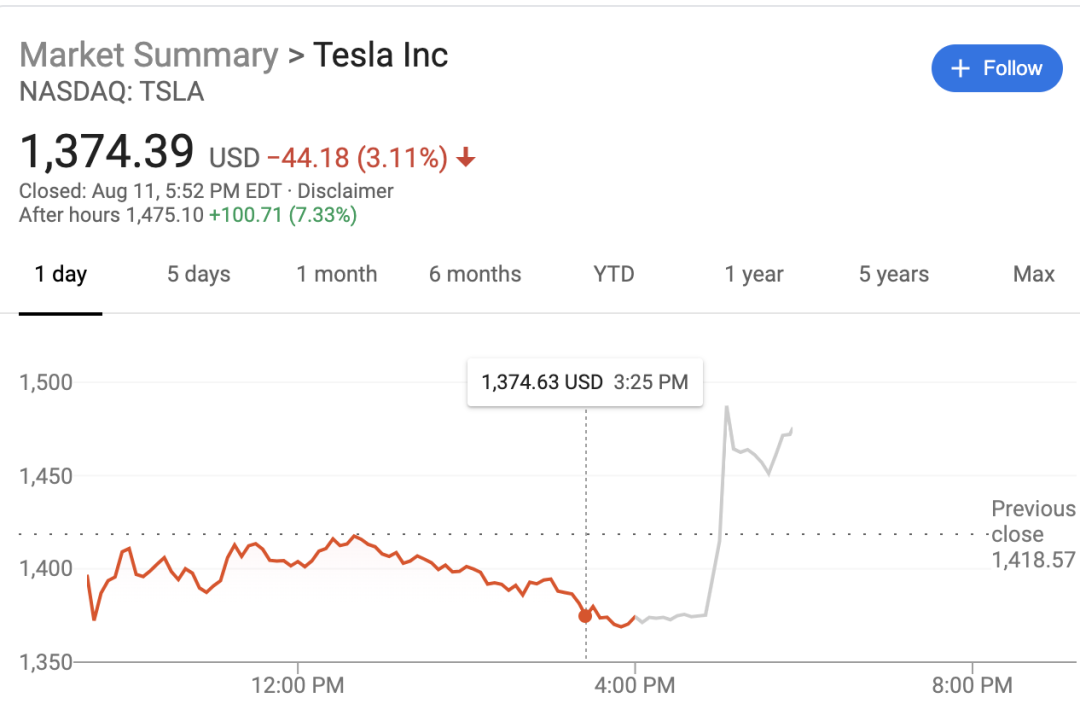
Task: Select the 1 day range tab
Action: [61, 274]
